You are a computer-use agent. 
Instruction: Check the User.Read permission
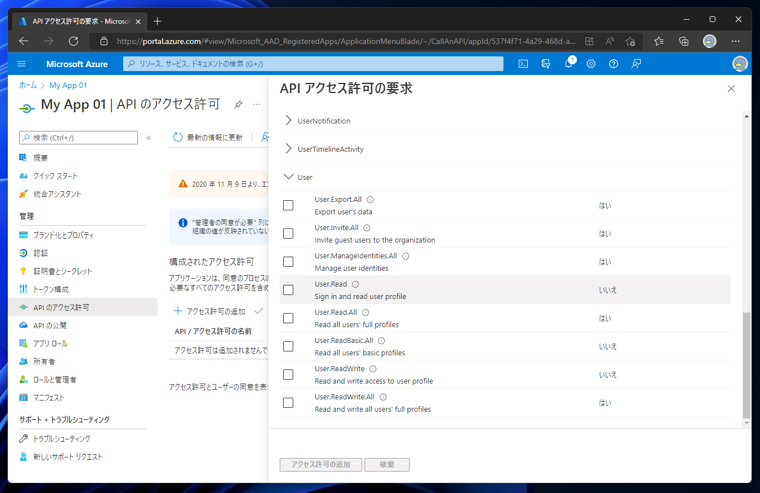tap(288, 290)
